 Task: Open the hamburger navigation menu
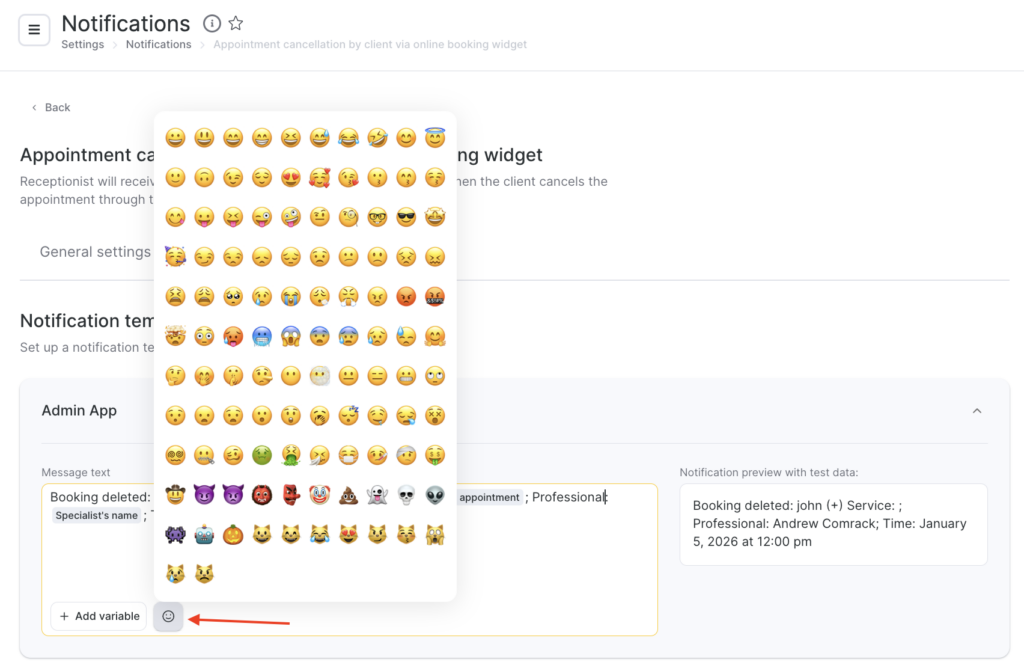(34, 30)
